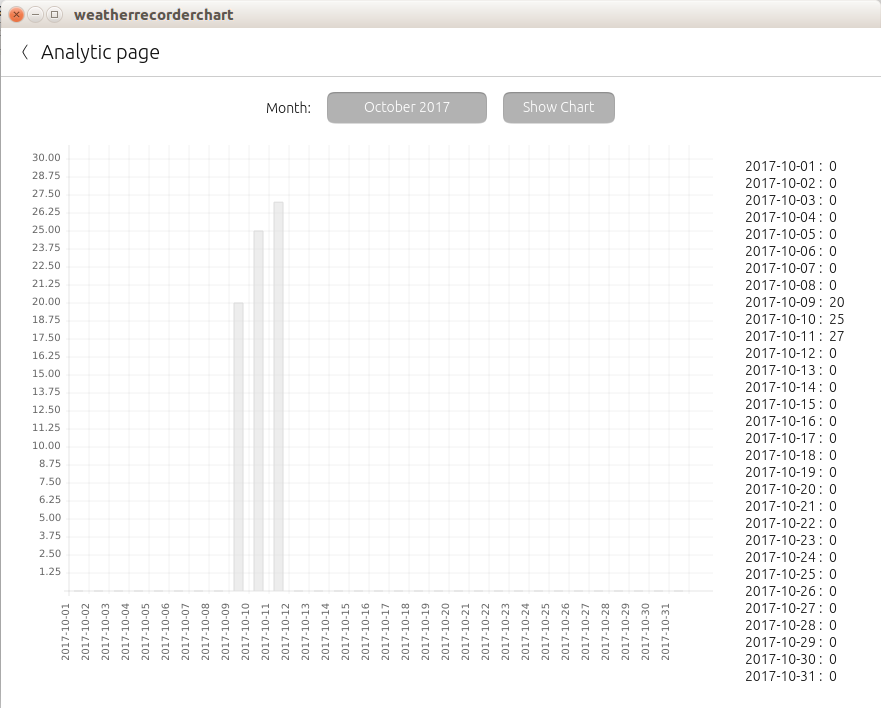Click the 15.00 gridline label
Image resolution: width=881 pixels, height=708 pixels.
click(46, 373)
